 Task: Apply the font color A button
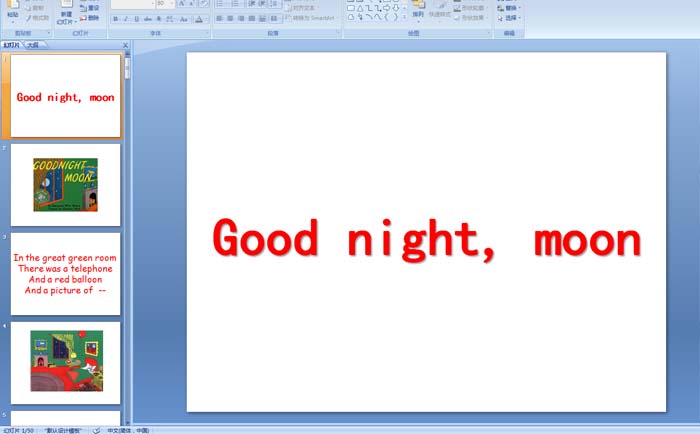click(199, 19)
